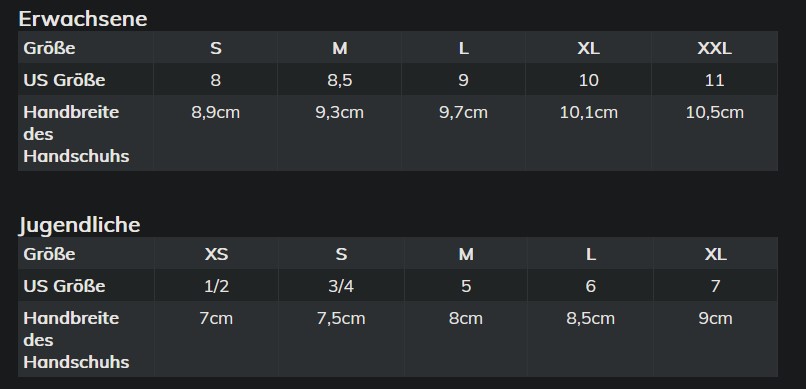Select the adult size S header cell

point(215,48)
